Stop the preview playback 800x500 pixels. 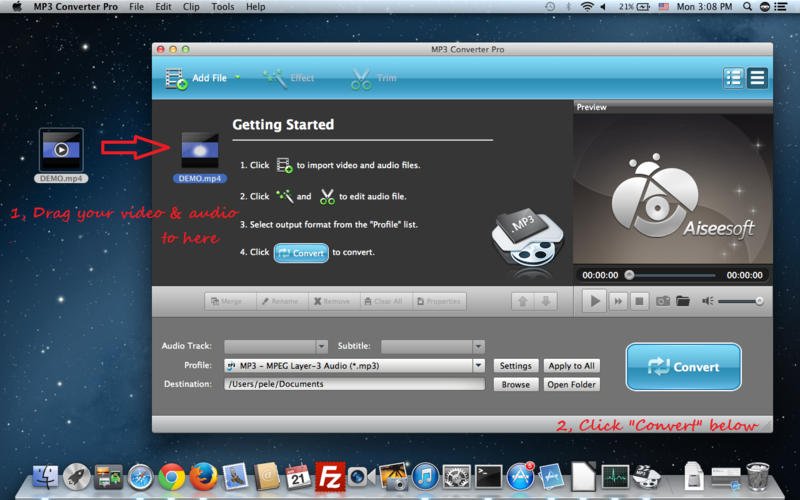click(x=639, y=302)
